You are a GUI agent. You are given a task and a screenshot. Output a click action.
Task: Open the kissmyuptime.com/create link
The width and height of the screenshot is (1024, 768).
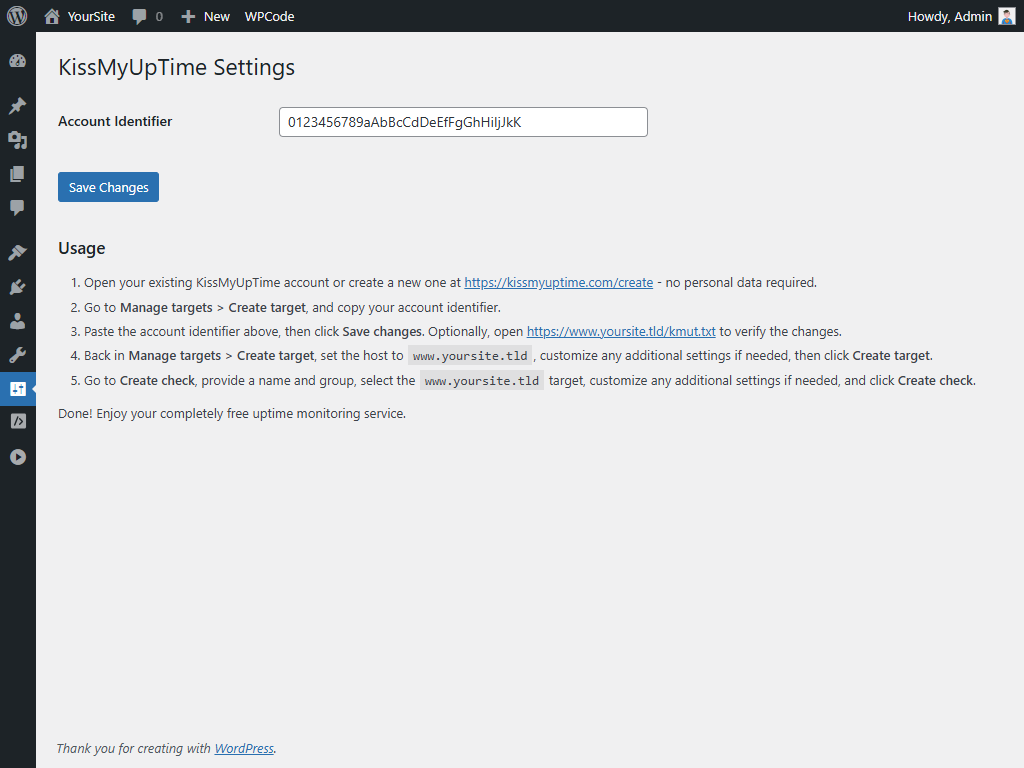(x=558, y=283)
